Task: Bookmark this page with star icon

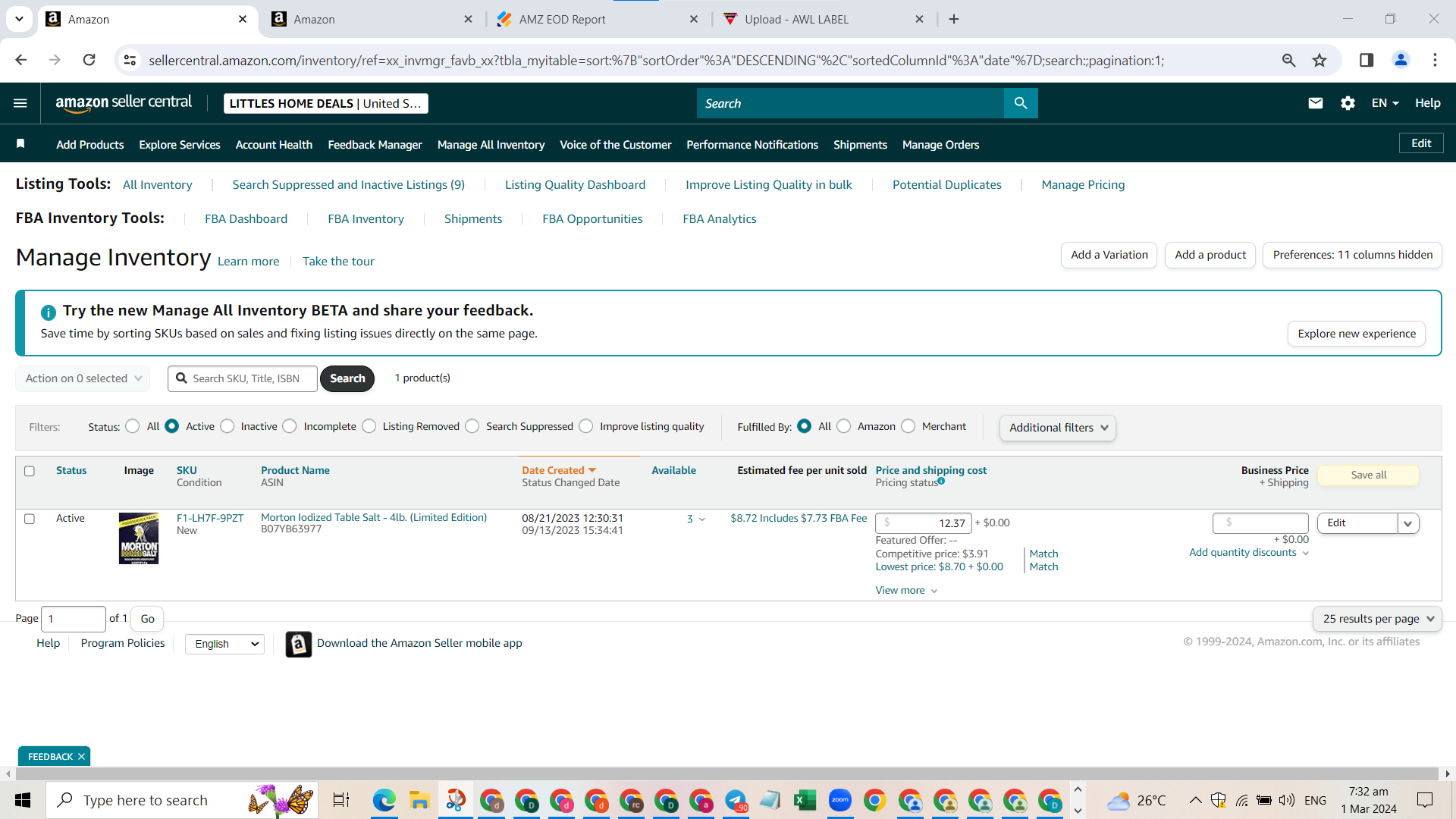Action: 1319,60
